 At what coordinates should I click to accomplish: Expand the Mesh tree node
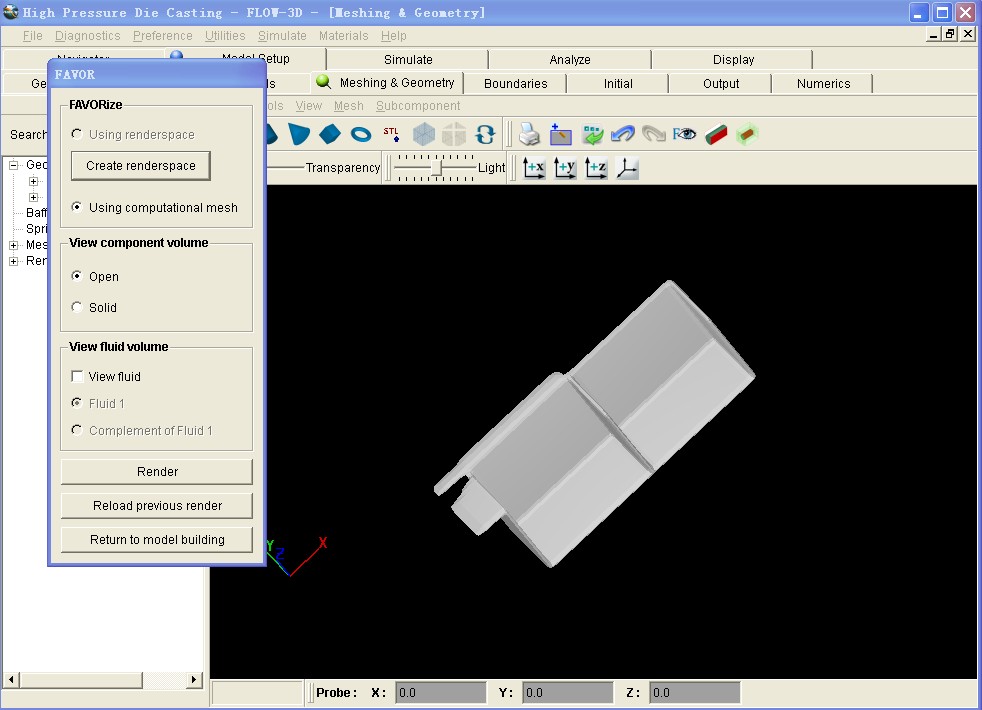tap(14, 245)
